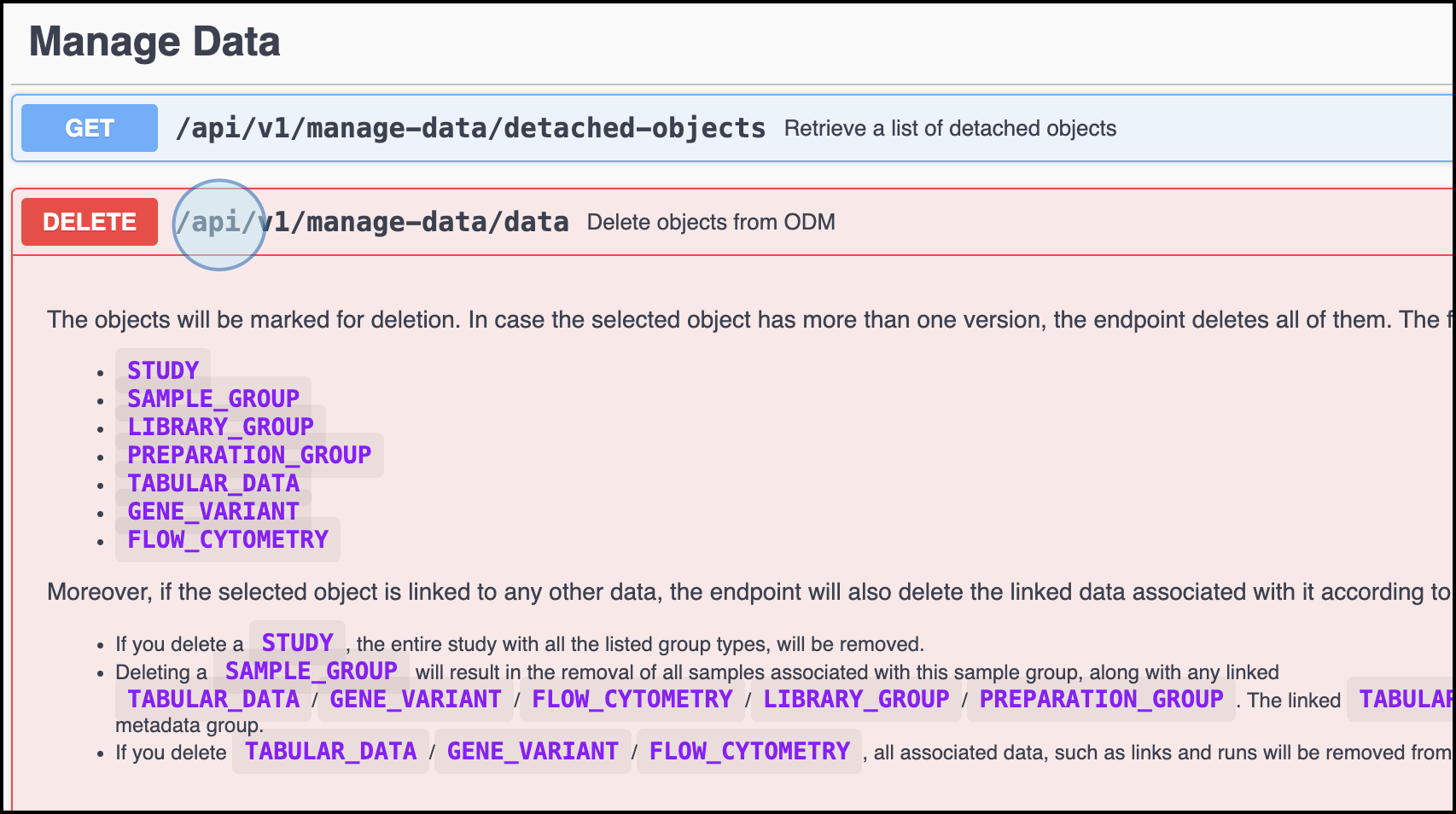Click the sentence starting 'Moreover, if the selected object'

(750, 592)
